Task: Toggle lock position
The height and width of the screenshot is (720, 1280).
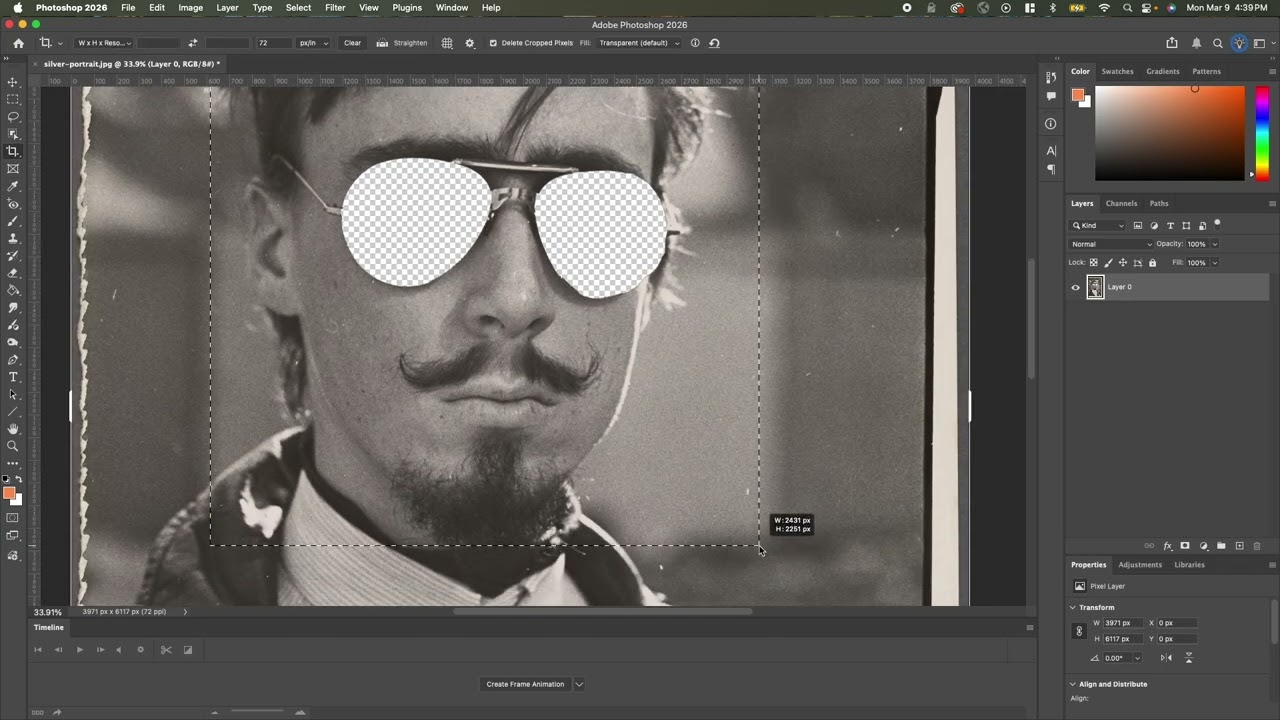Action: coord(1123,263)
